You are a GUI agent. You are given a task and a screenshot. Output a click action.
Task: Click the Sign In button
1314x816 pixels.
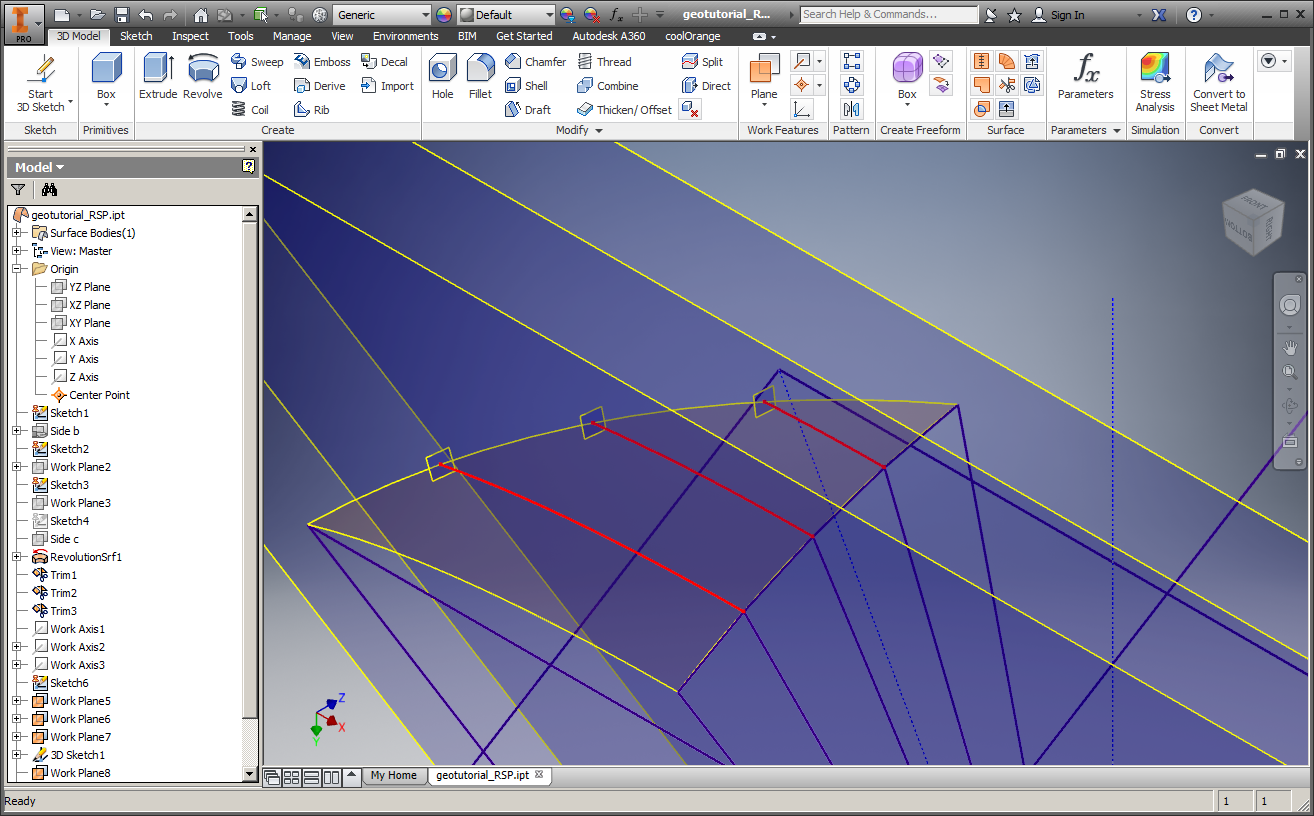1058,15
